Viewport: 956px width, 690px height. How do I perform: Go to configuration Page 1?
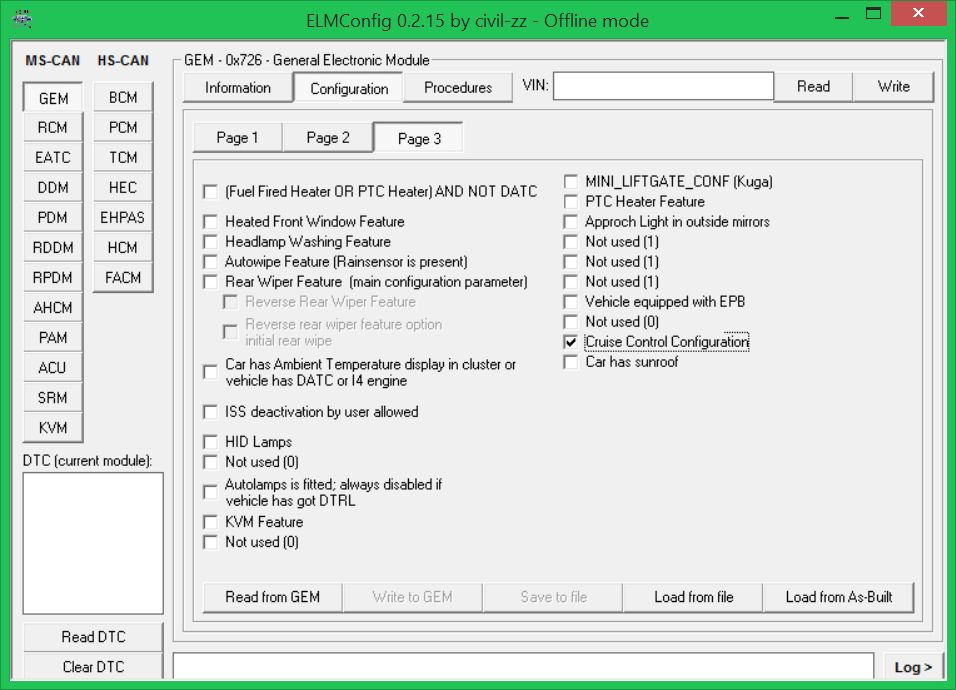[237, 138]
